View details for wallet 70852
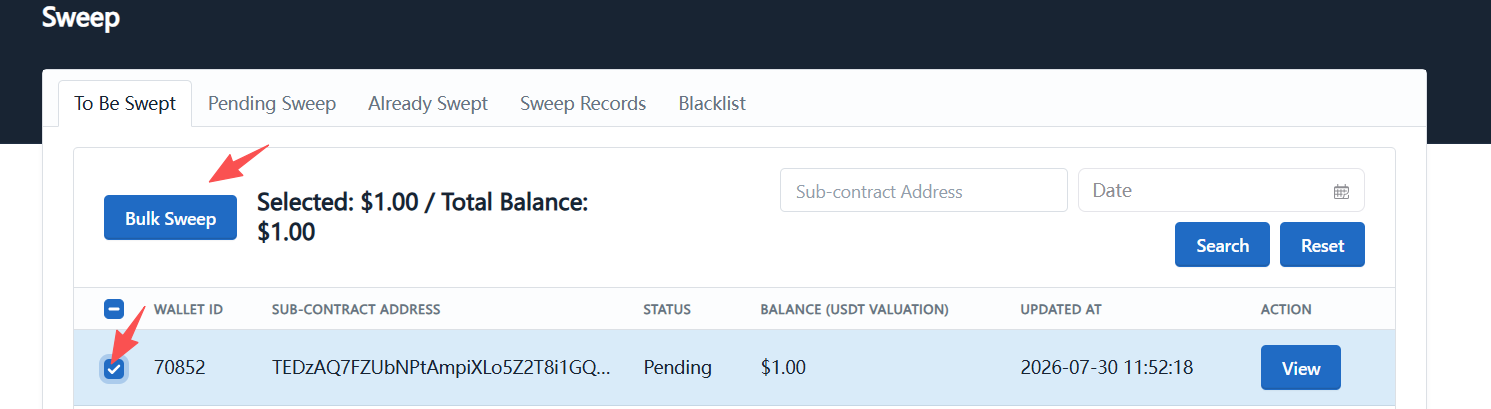 pyautogui.click(x=1301, y=368)
